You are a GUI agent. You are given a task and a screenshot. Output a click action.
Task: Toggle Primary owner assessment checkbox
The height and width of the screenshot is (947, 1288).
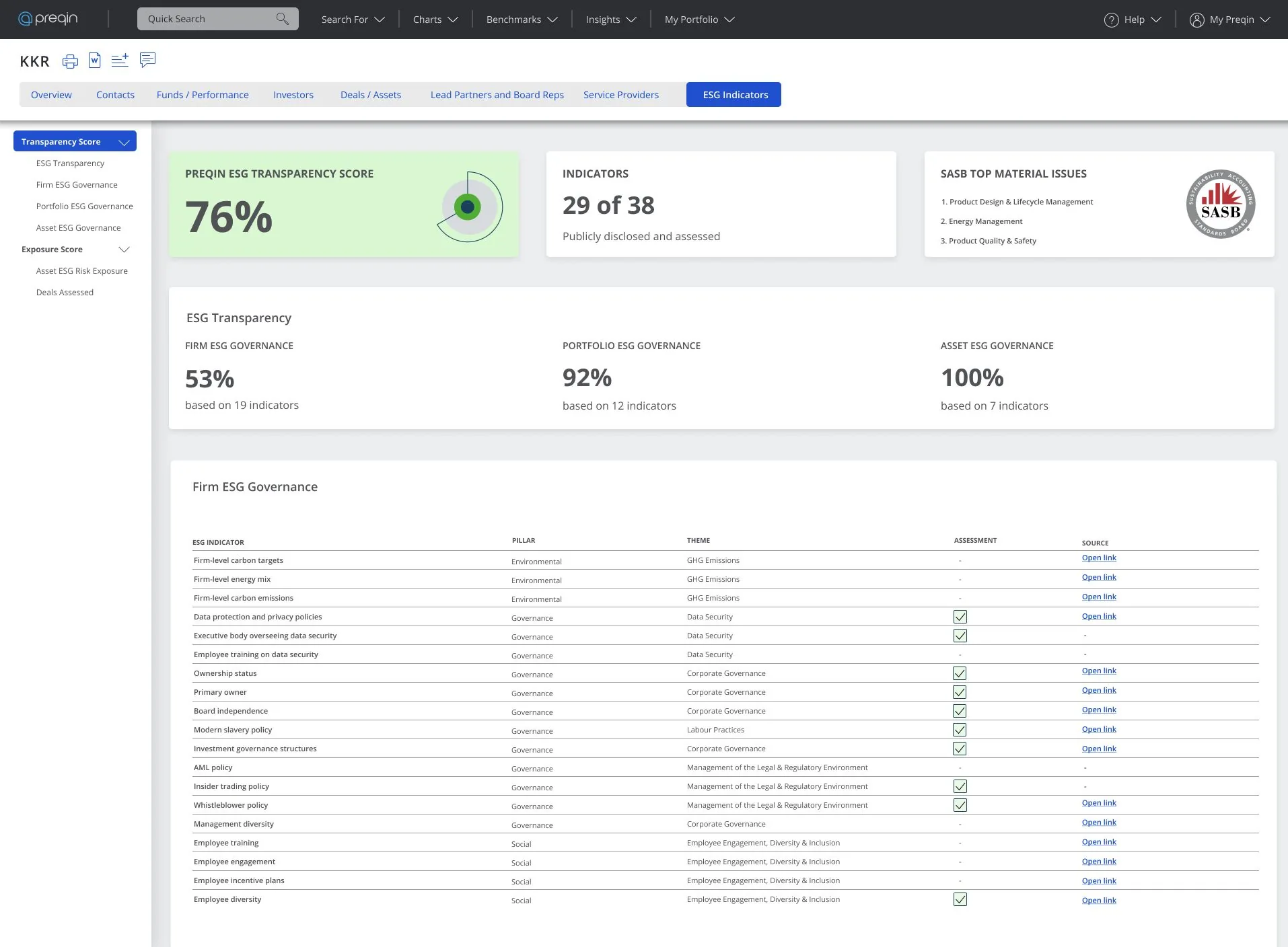tap(960, 692)
